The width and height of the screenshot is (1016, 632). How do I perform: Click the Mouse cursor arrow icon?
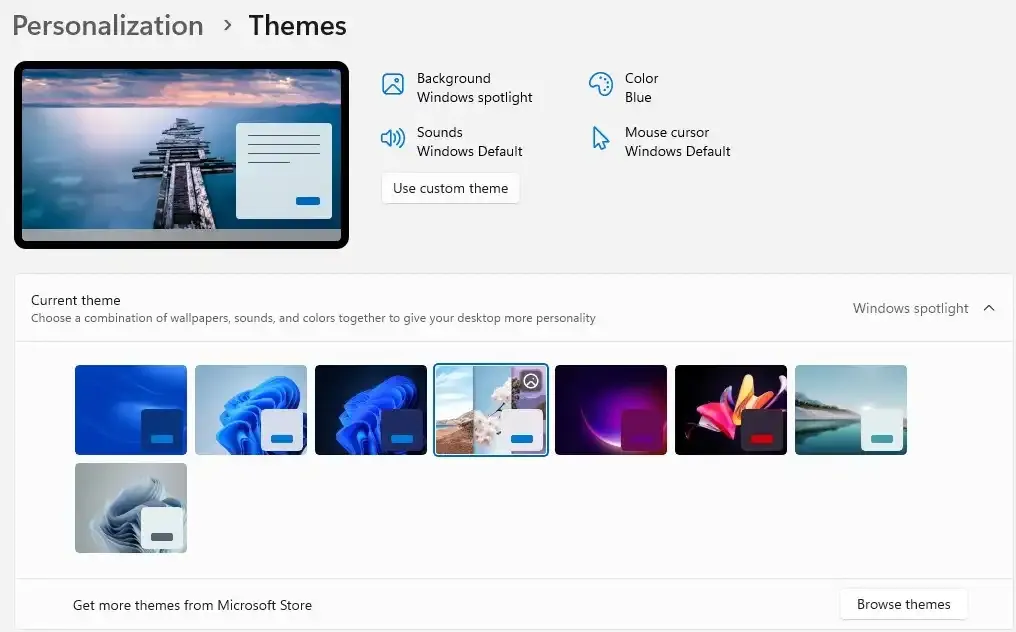(601, 138)
